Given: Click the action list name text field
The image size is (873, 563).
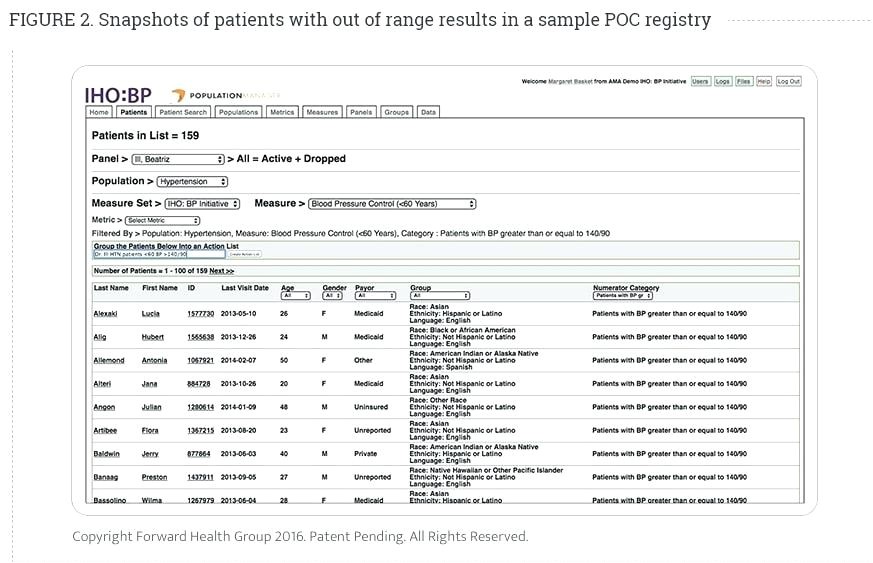Looking at the screenshot, I should pos(160,254).
